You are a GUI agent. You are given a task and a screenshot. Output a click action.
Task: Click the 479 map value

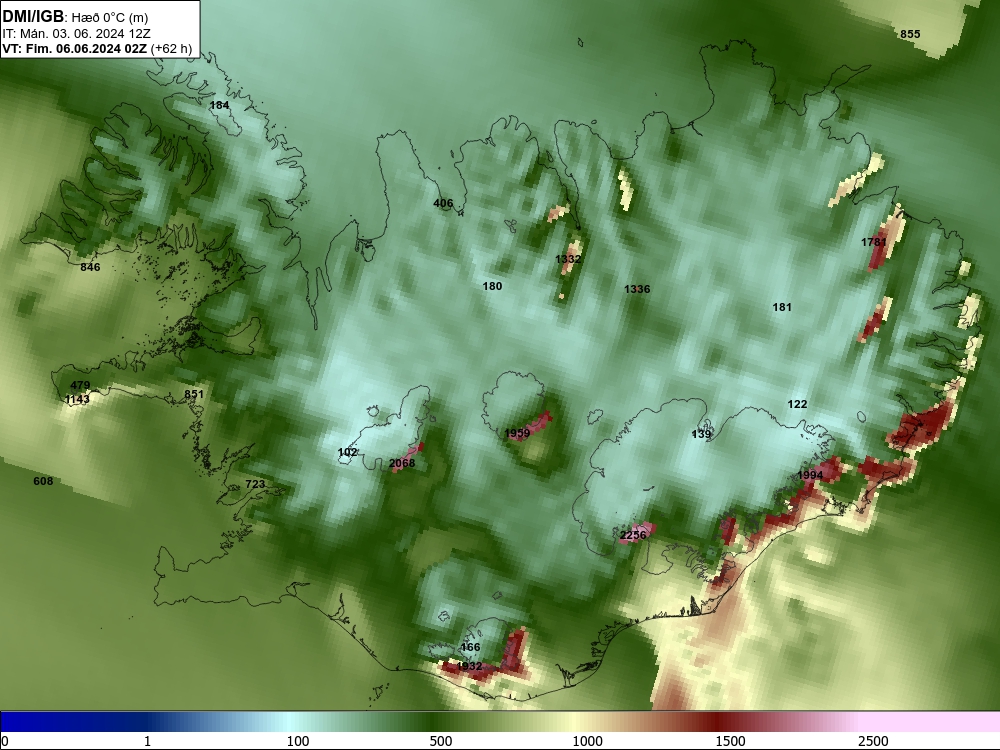[x=80, y=385]
